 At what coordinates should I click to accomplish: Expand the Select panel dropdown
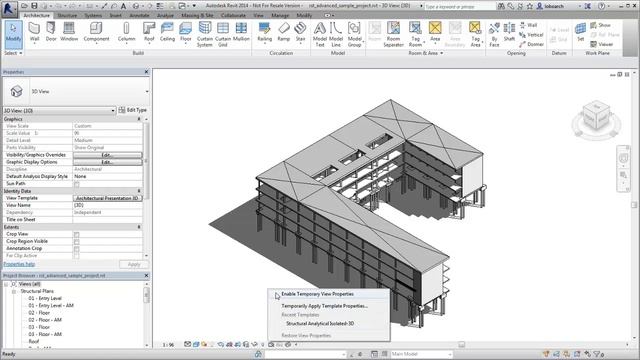(13, 53)
